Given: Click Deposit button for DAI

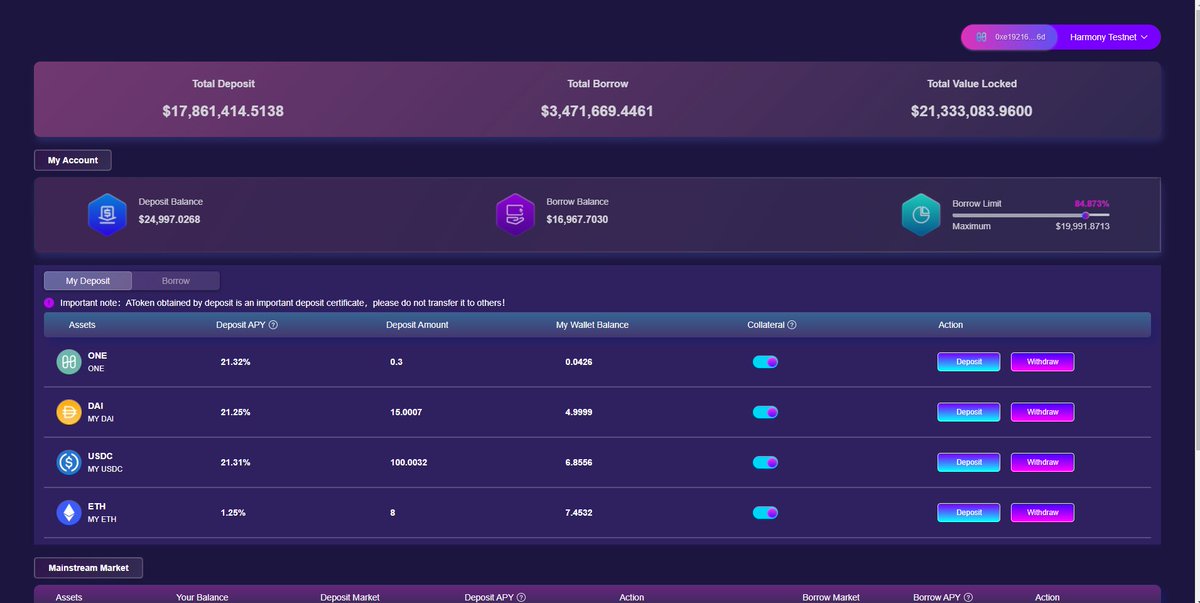Looking at the screenshot, I should [x=969, y=412].
